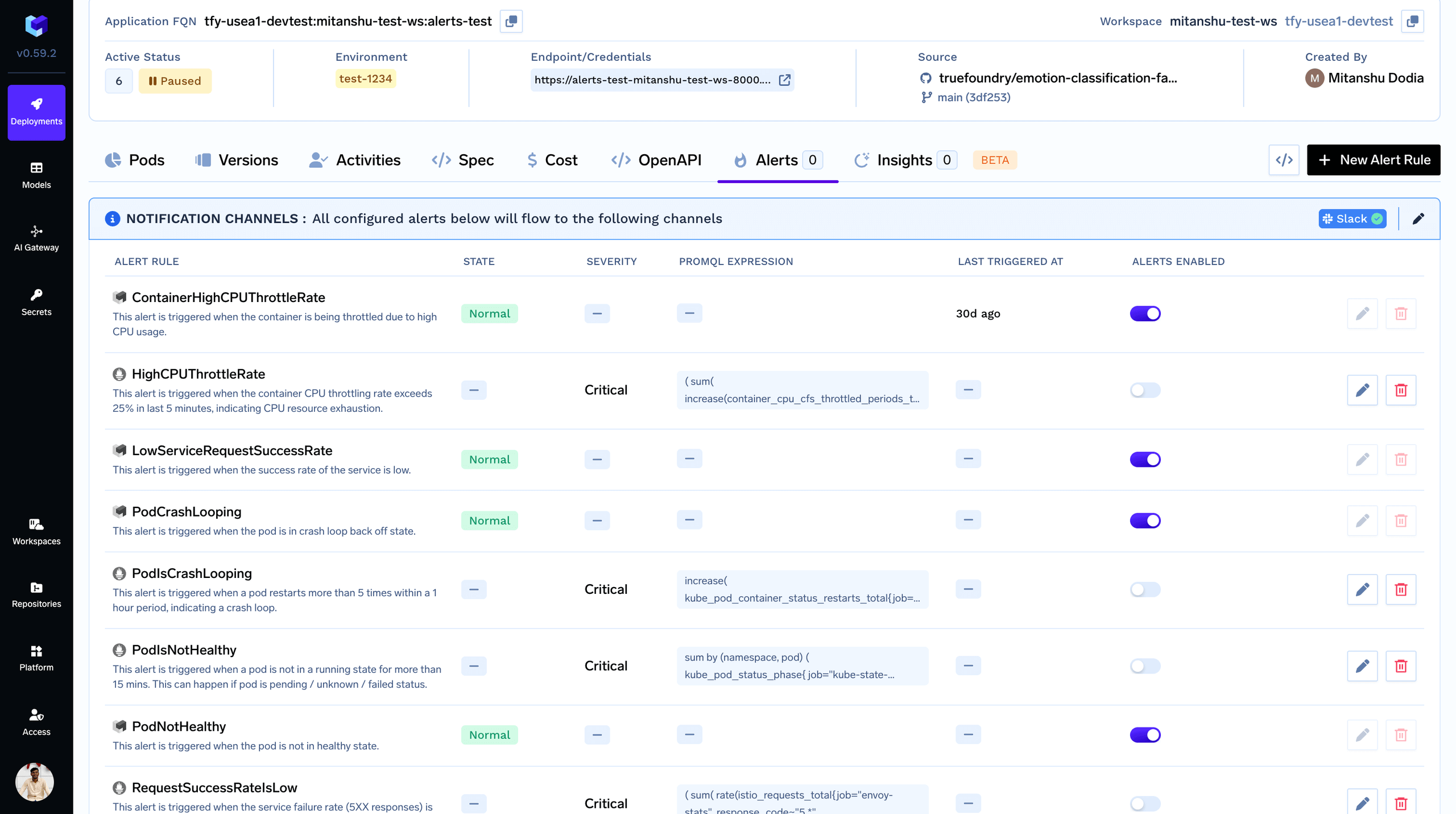The width and height of the screenshot is (1456, 814).
Task: Open the code view icon beside New Alert Rule
Action: pos(1284,160)
